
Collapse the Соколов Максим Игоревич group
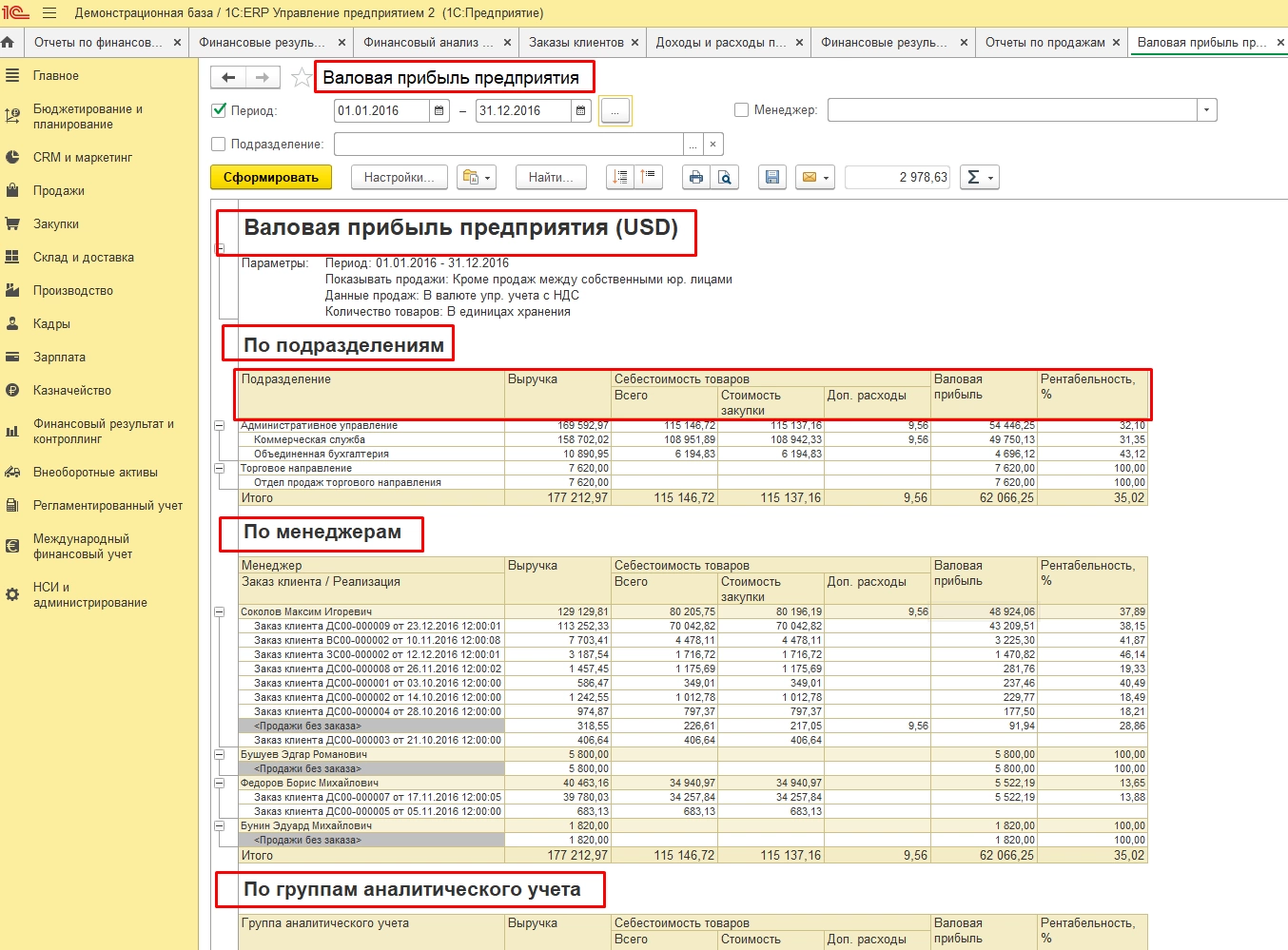point(220,612)
